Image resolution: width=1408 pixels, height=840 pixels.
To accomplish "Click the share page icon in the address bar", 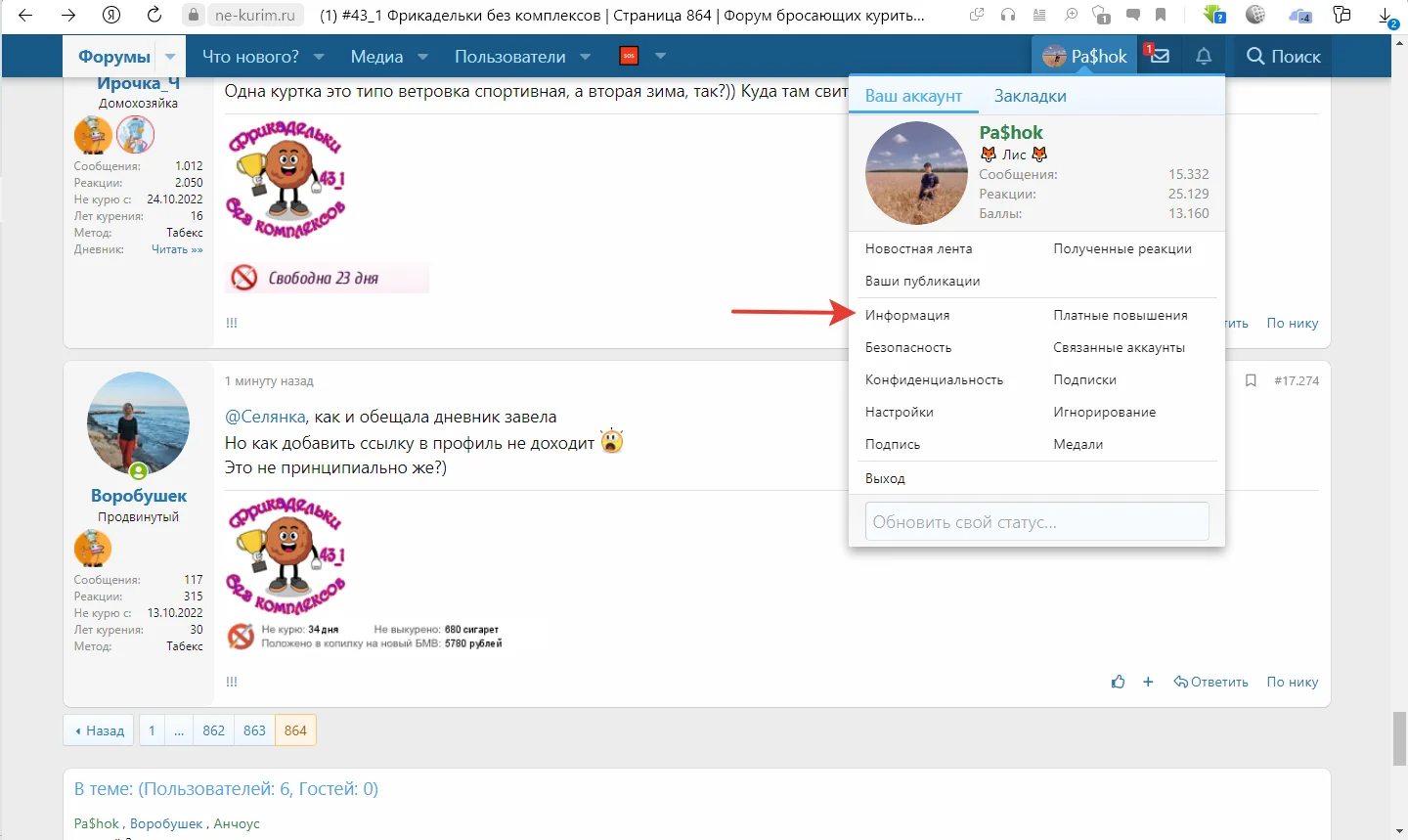I will 977,16.
